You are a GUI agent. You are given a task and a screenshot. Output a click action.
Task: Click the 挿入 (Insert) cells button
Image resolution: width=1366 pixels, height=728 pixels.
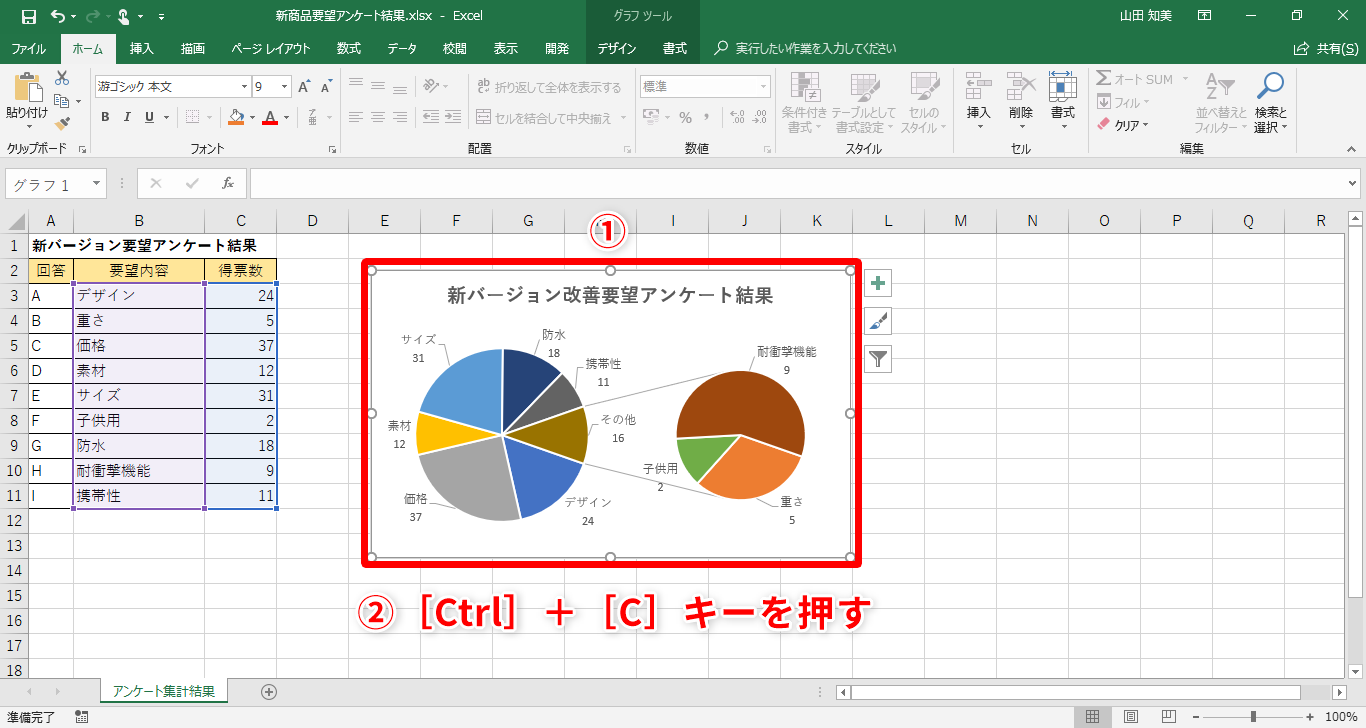[978, 102]
